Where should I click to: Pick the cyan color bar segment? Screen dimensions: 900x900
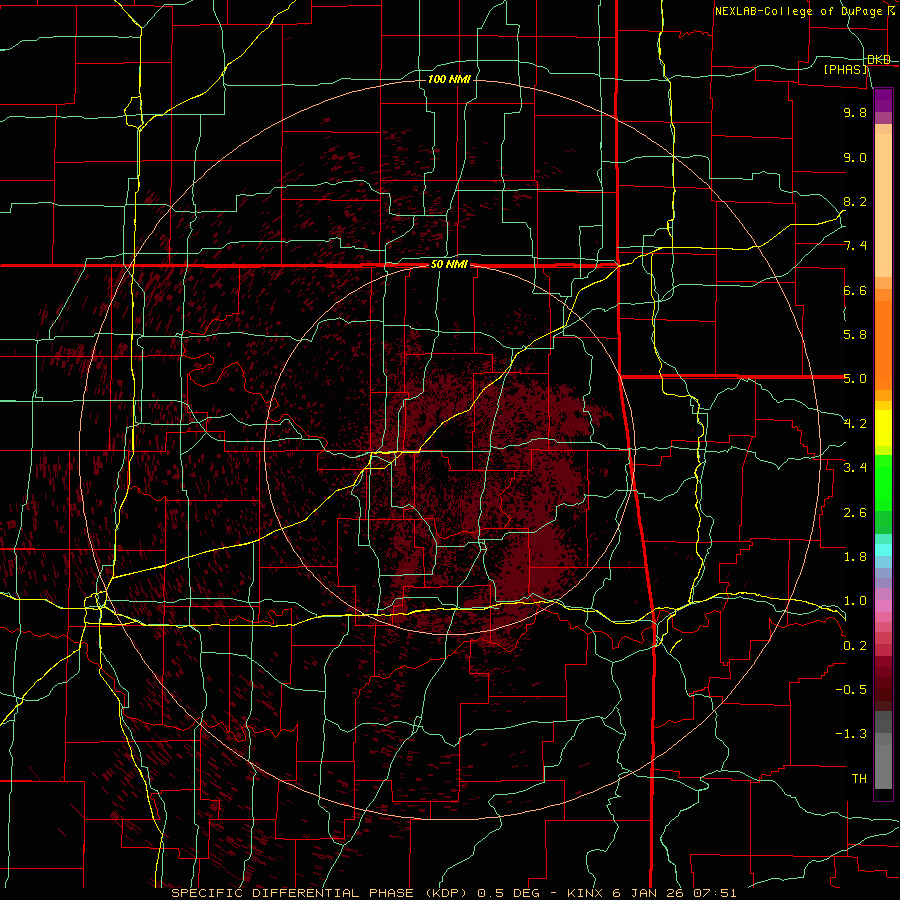(x=883, y=550)
